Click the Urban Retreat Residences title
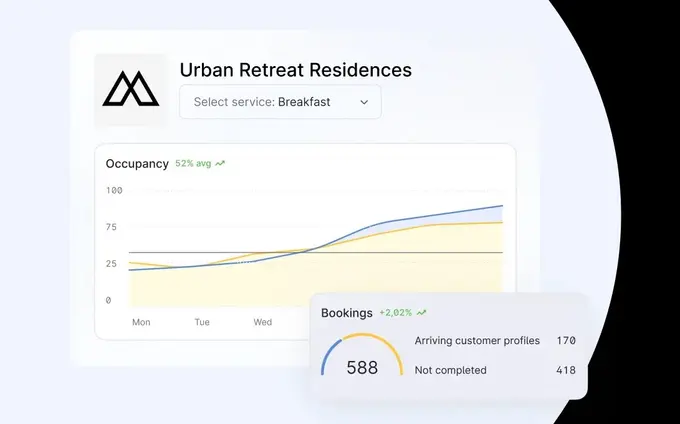The width and height of the screenshot is (680, 424). coord(295,70)
